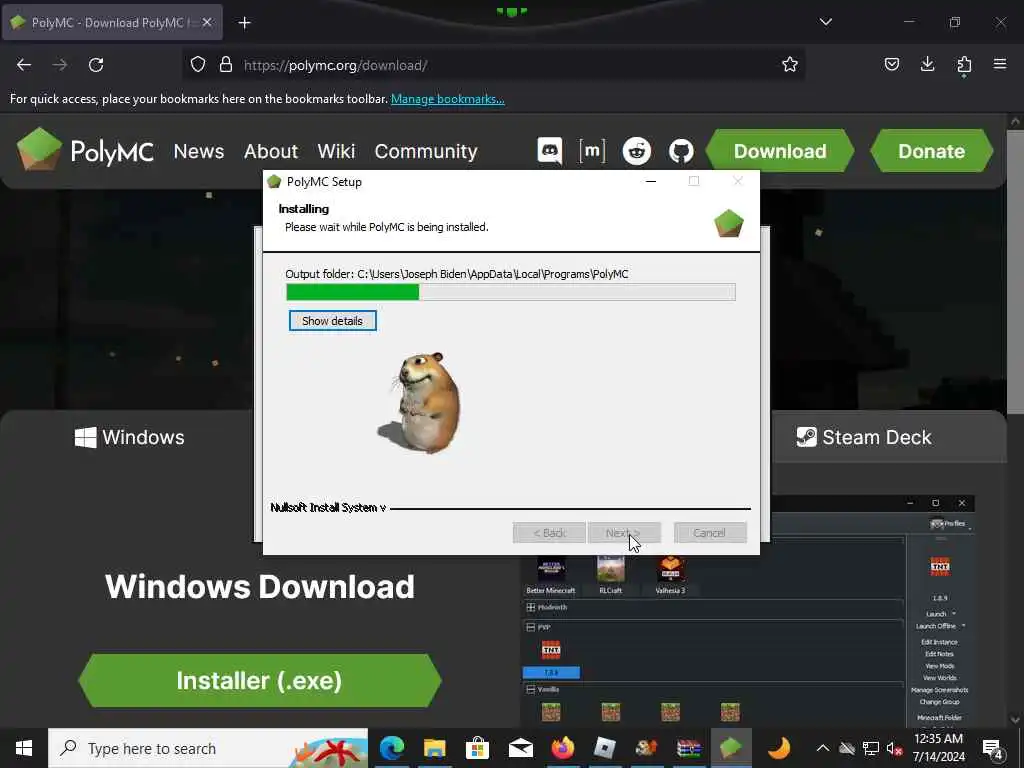Open the Windows Start menu
Viewport: 1024px width, 768px height.
tap(24, 748)
